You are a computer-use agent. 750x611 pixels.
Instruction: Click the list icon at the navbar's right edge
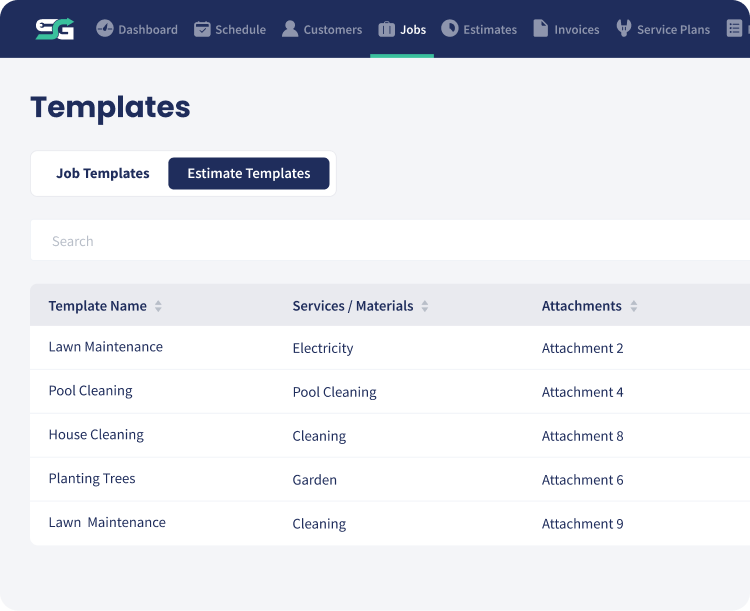point(734,28)
